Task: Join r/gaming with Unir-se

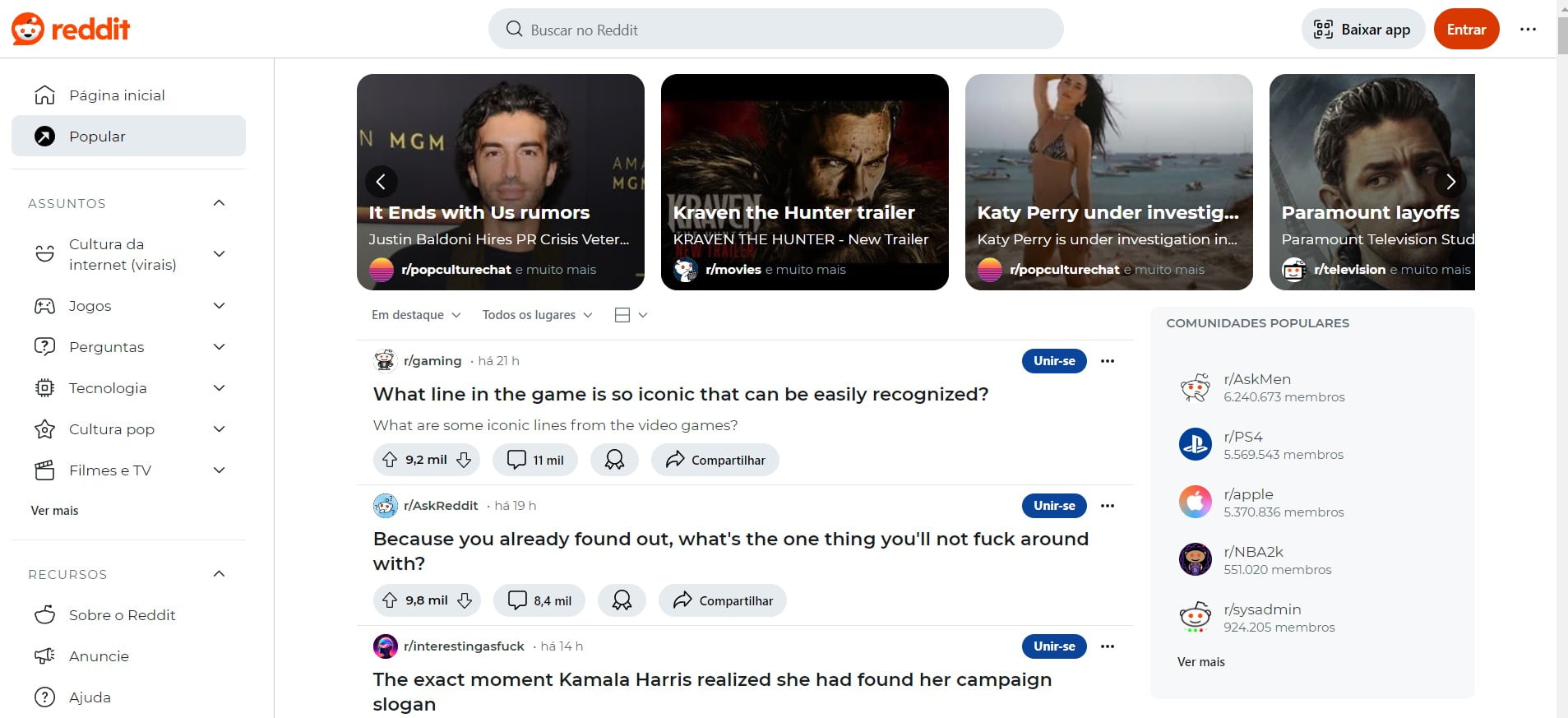Action: coord(1054,361)
